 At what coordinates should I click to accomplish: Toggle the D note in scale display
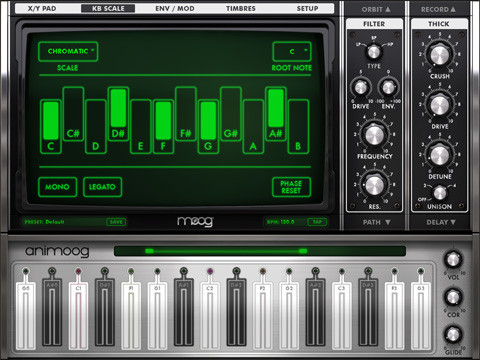coord(96,126)
